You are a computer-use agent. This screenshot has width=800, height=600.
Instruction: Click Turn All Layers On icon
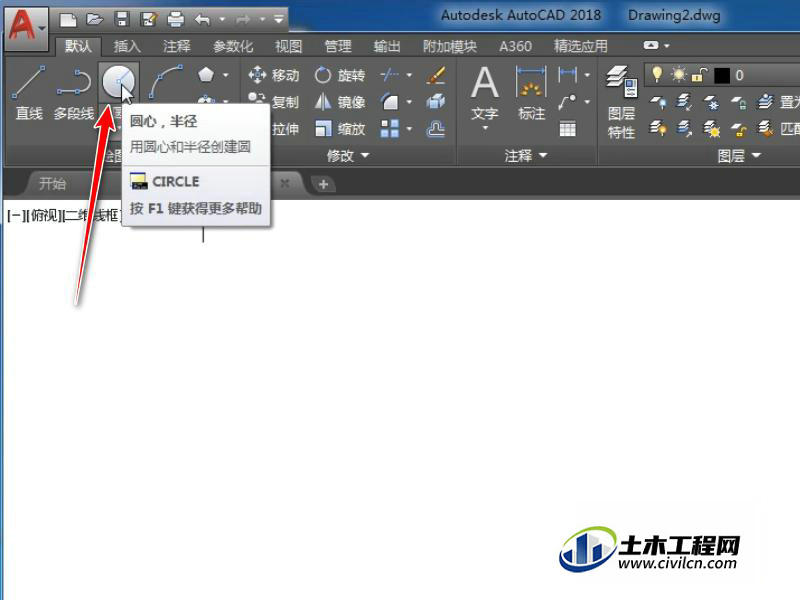[658, 129]
